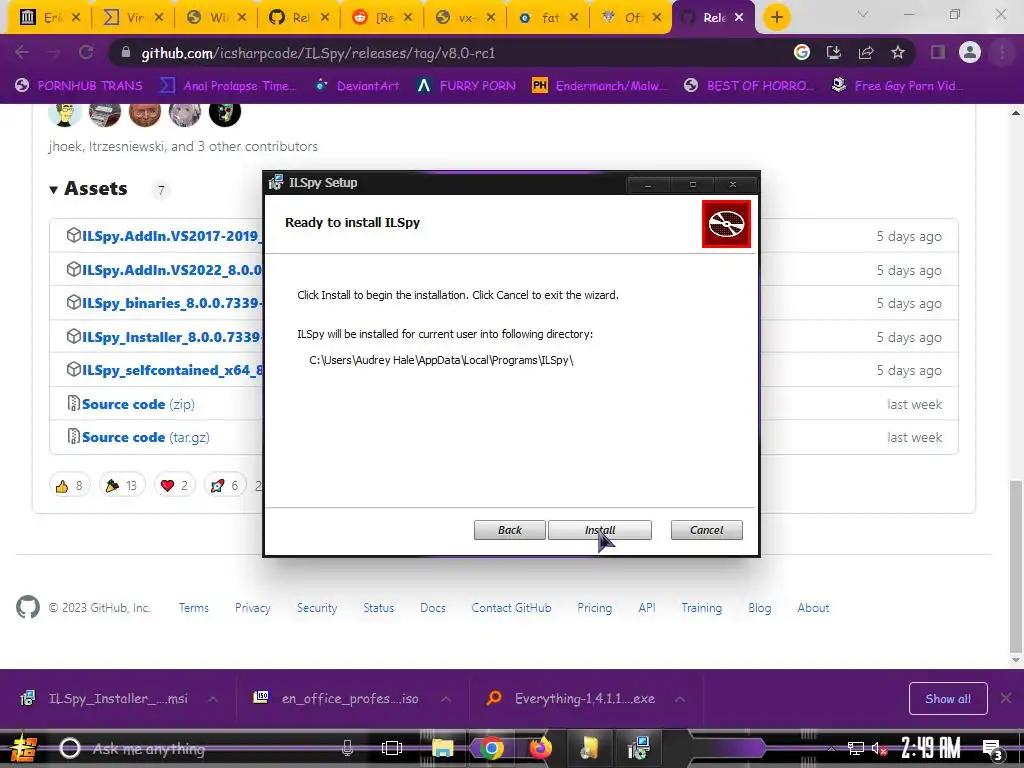The width and height of the screenshot is (1024, 768).
Task: Download ILSpy_selfcontained_x64 asset
Action: click(x=172, y=370)
